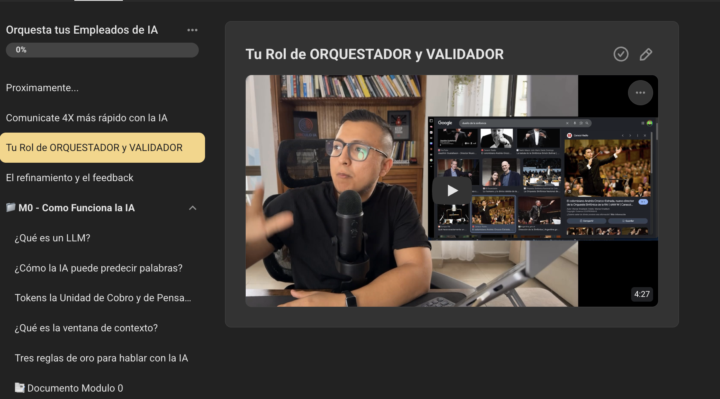Click the lesson heading Tu Rol de ORQUESTADOR
720x399 pixels.
[x=375, y=54]
